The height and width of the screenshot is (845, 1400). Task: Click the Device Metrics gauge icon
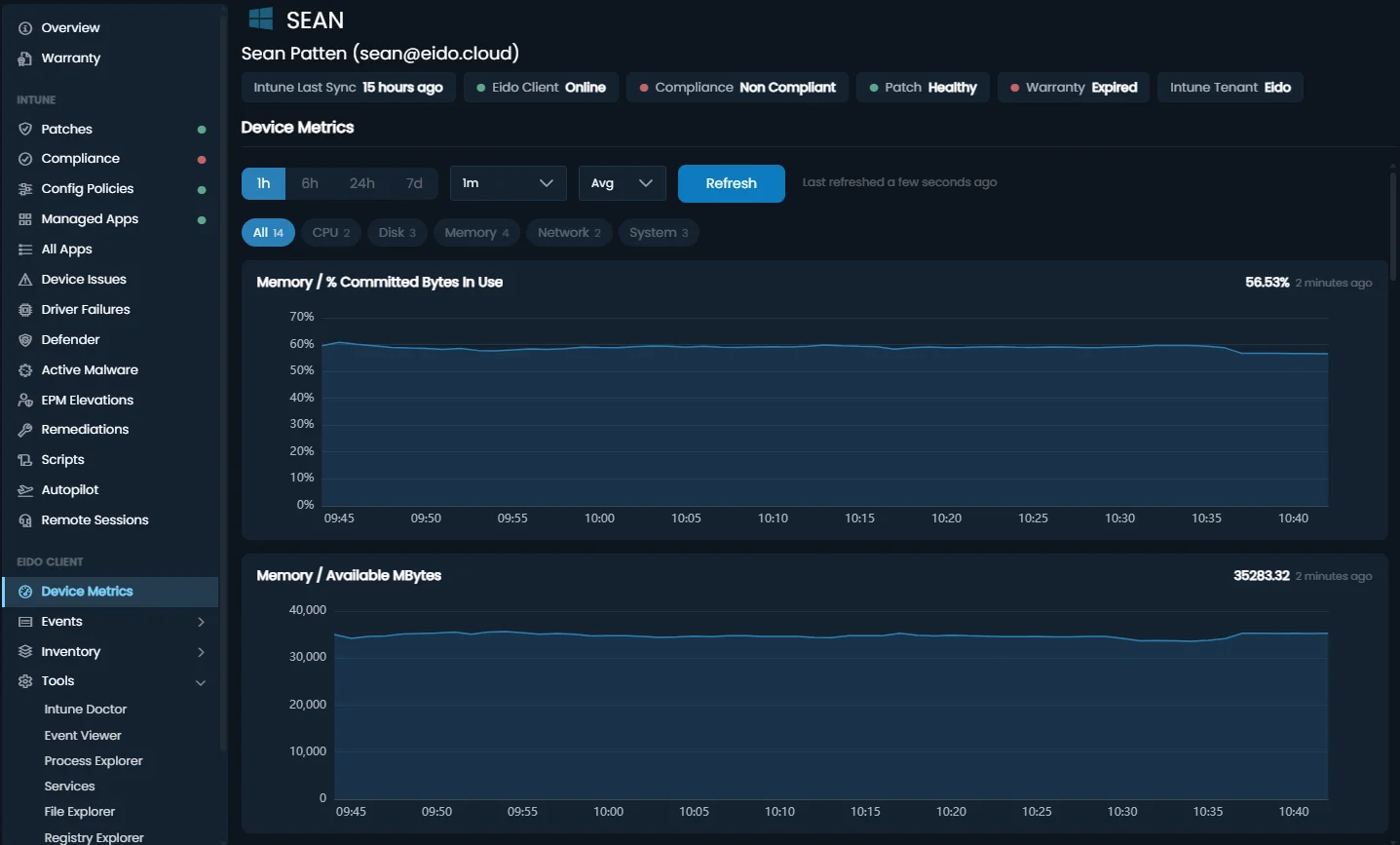[25, 592]
